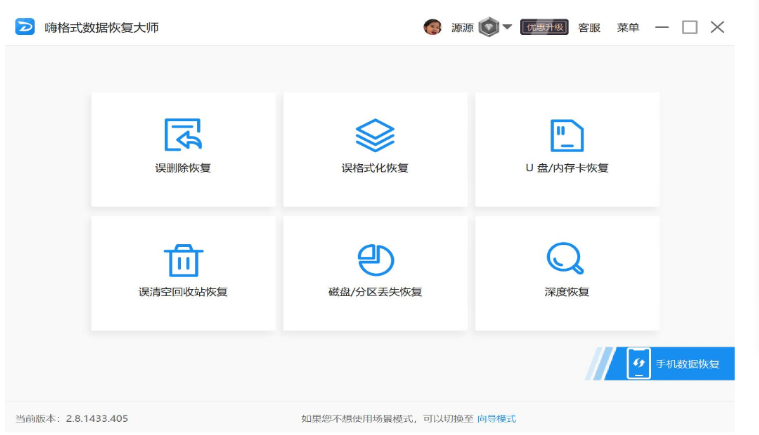Image resolution: width=759 pixels, height=435 pixels.
Task: Maximize the application window
Action: 689,27
